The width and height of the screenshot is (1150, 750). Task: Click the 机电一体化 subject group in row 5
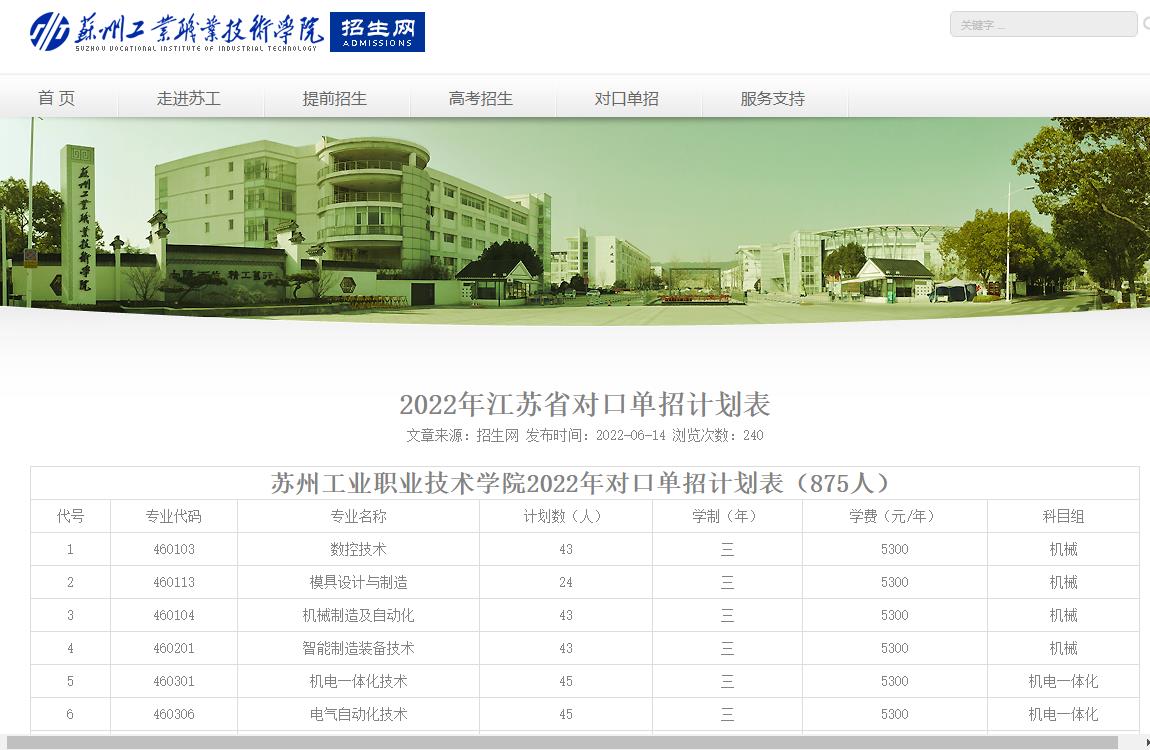[1063, 681]
